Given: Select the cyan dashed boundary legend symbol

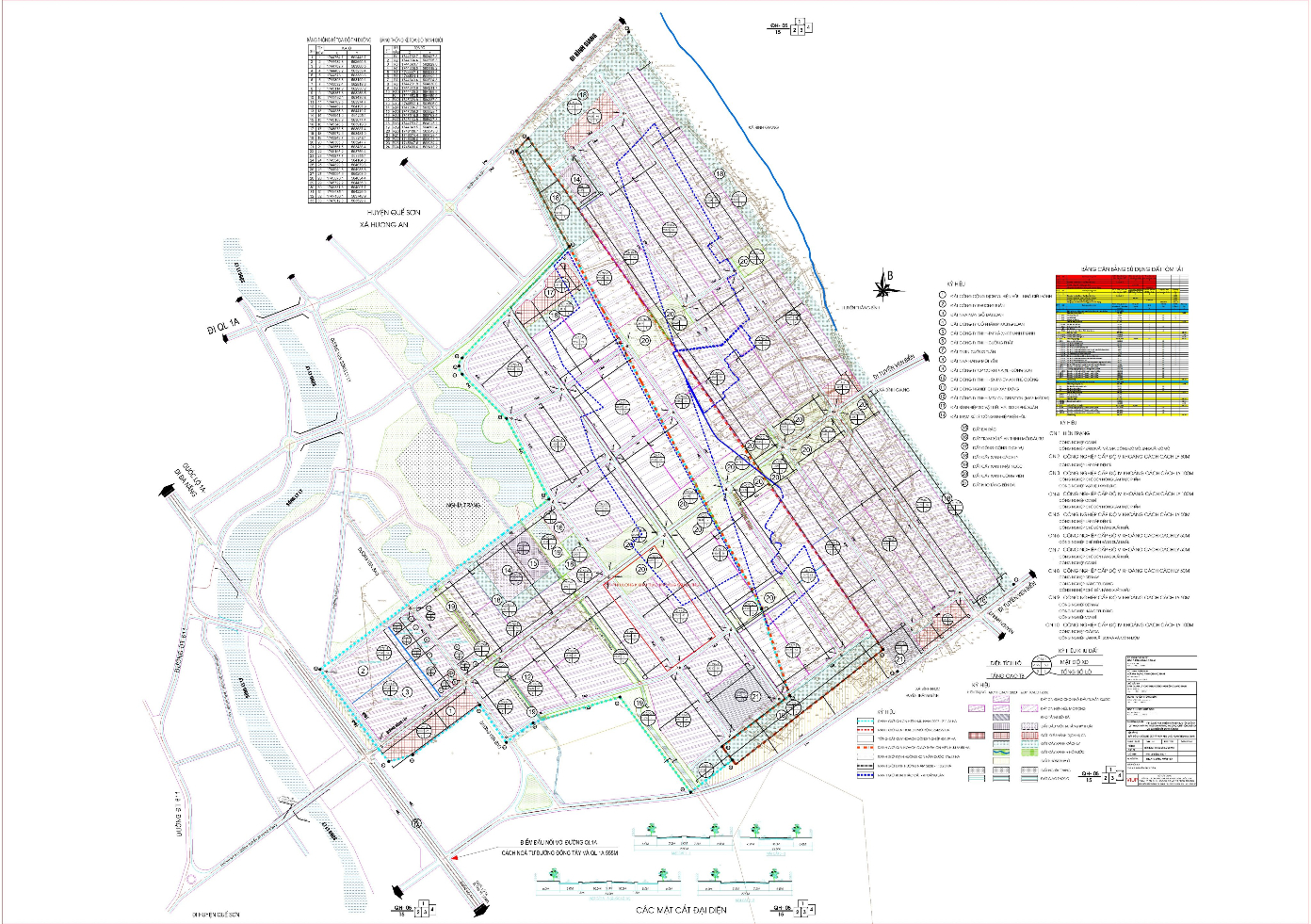Looking at the screenshot, I should click(x=866, y=721).
